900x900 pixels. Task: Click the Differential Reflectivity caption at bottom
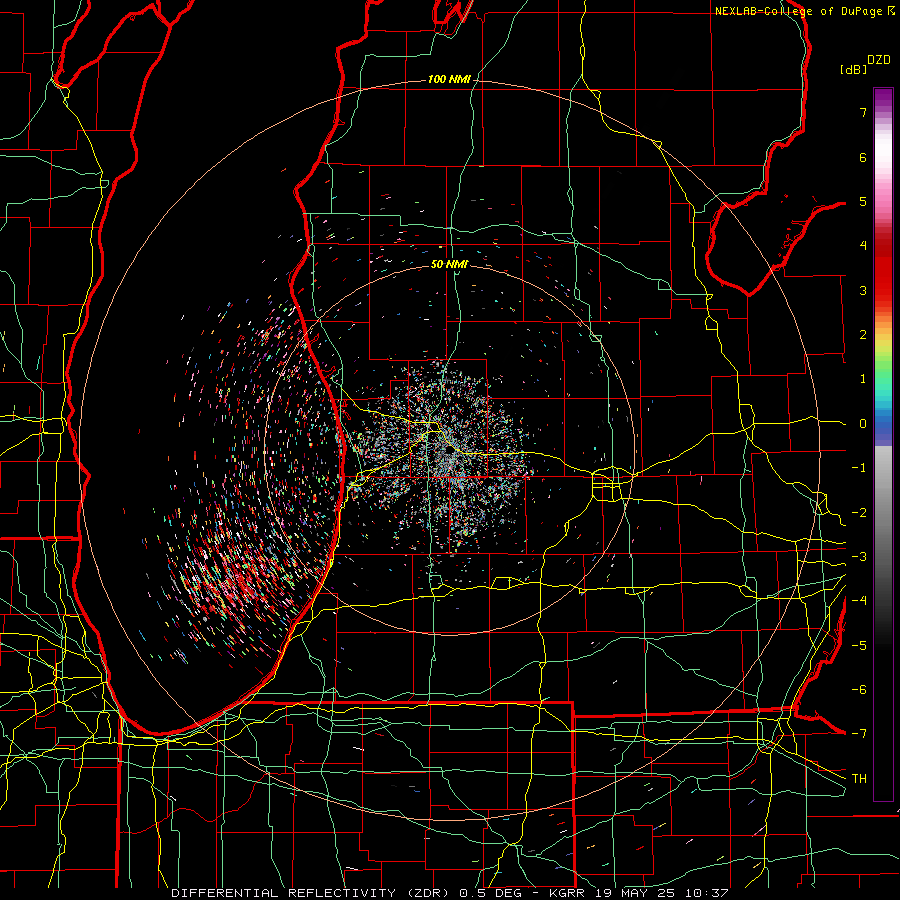tap(449, 893)
